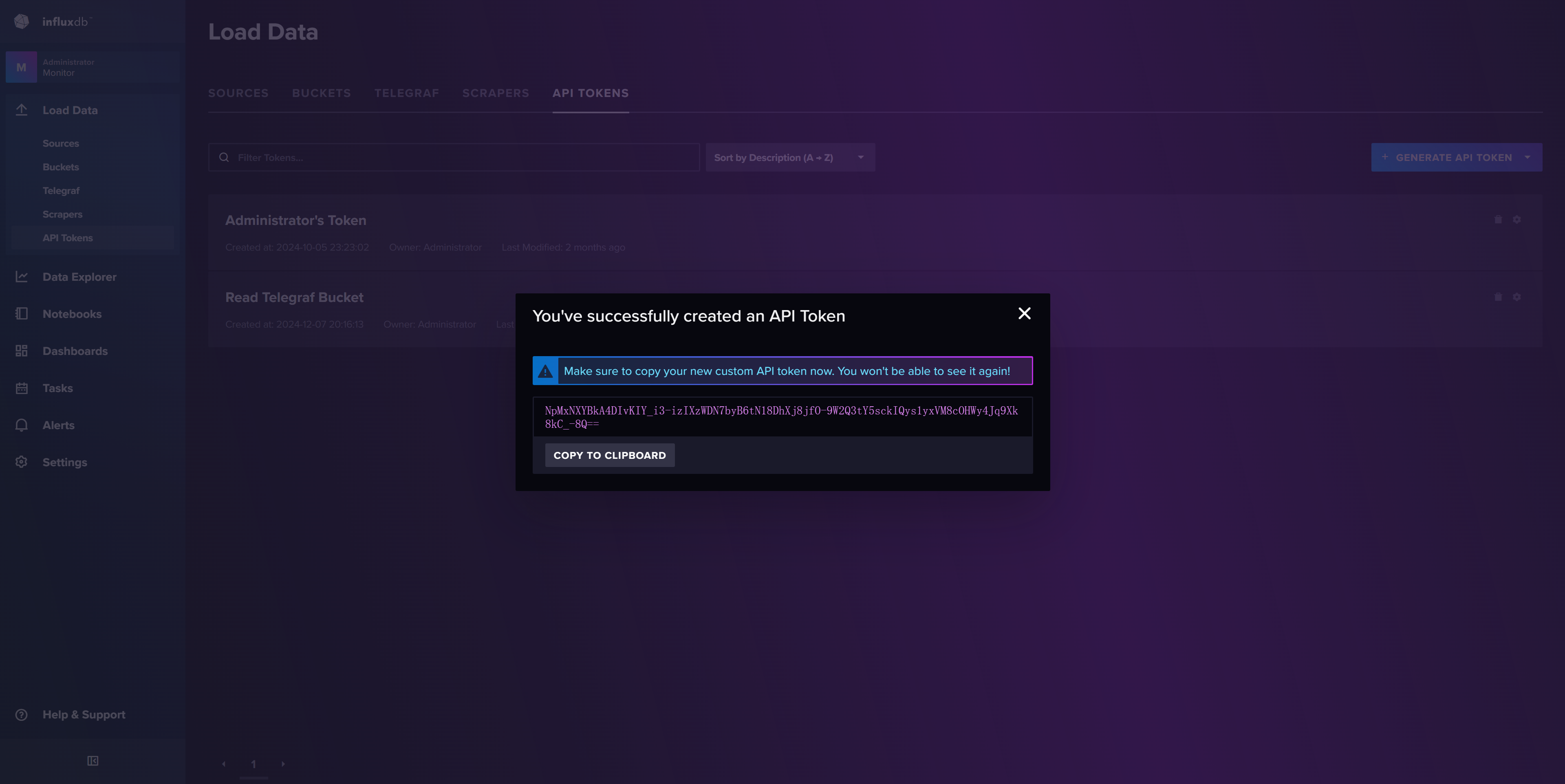This screenshot has height=784, width=1565.
Task: Click the InfluxDB logo icon
Action: tap(22, 21)
